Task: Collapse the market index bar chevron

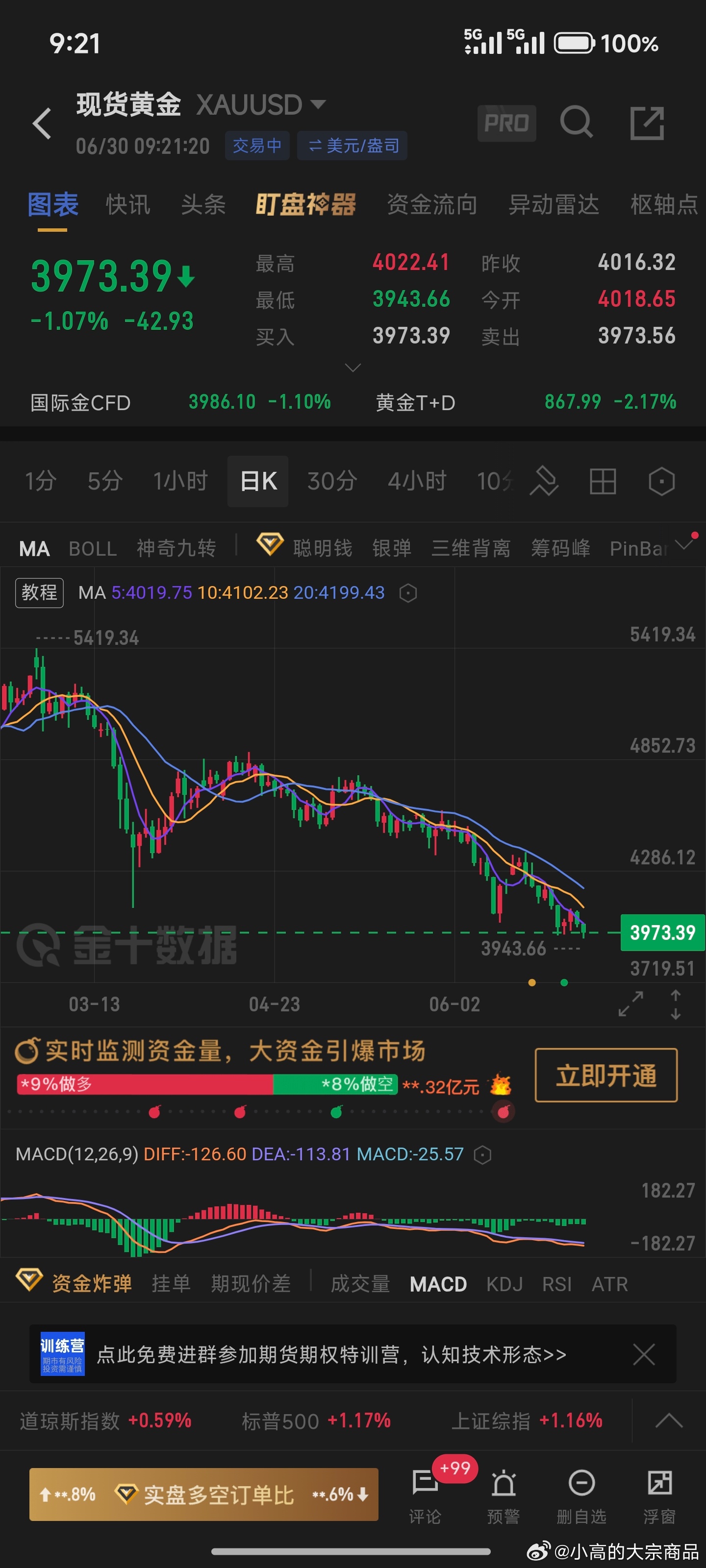Action: pyautogui.click(x=668, y=1421)
